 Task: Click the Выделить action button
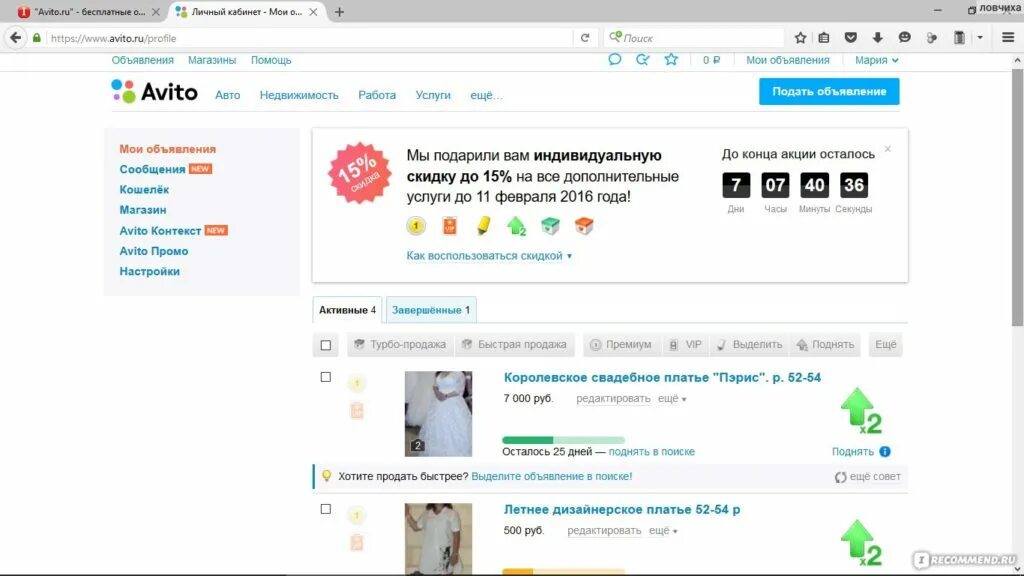749,344
